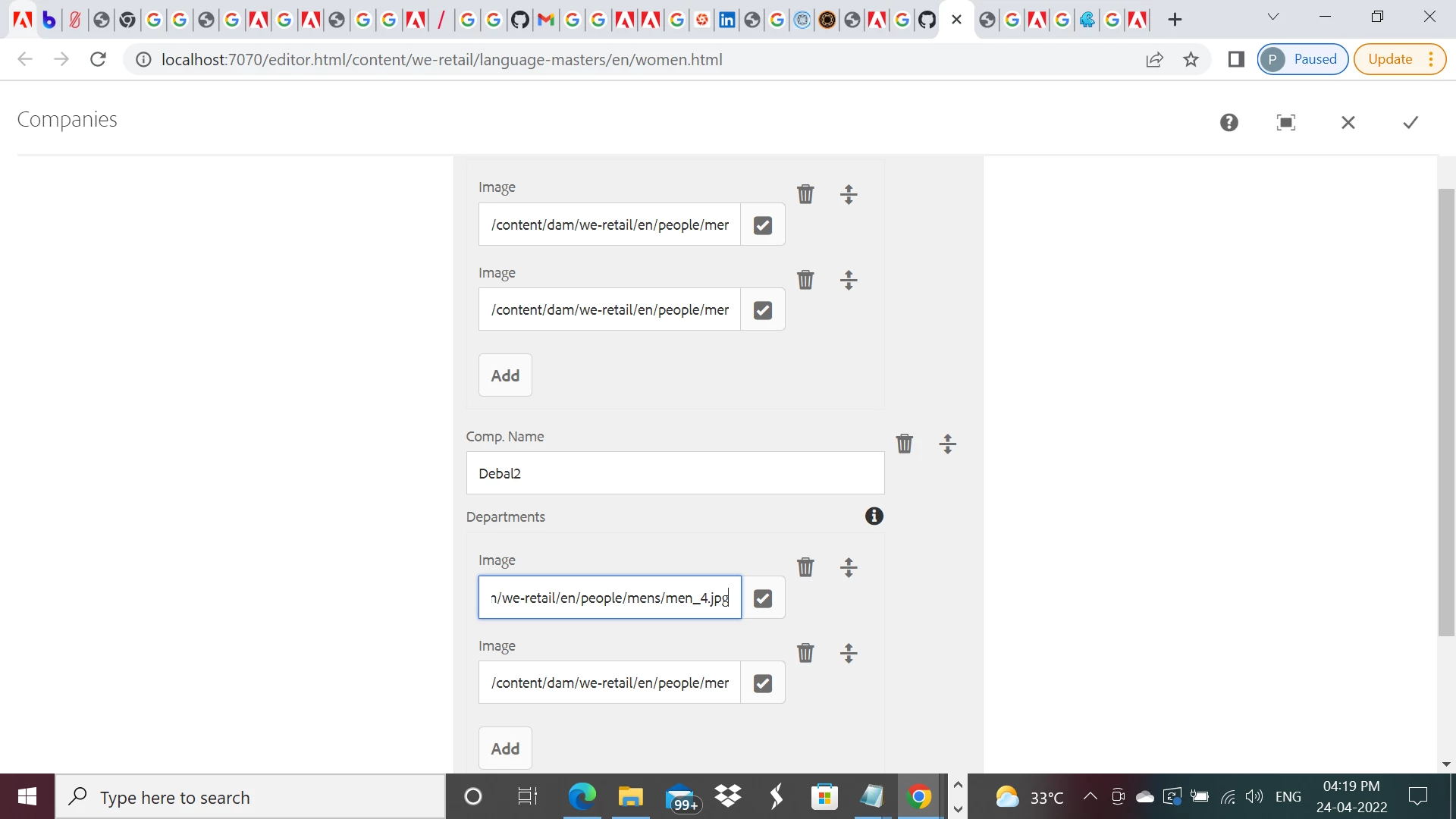Cancel the Companies dialog with X
1456x819 pixels.
tap(1348, 122)
